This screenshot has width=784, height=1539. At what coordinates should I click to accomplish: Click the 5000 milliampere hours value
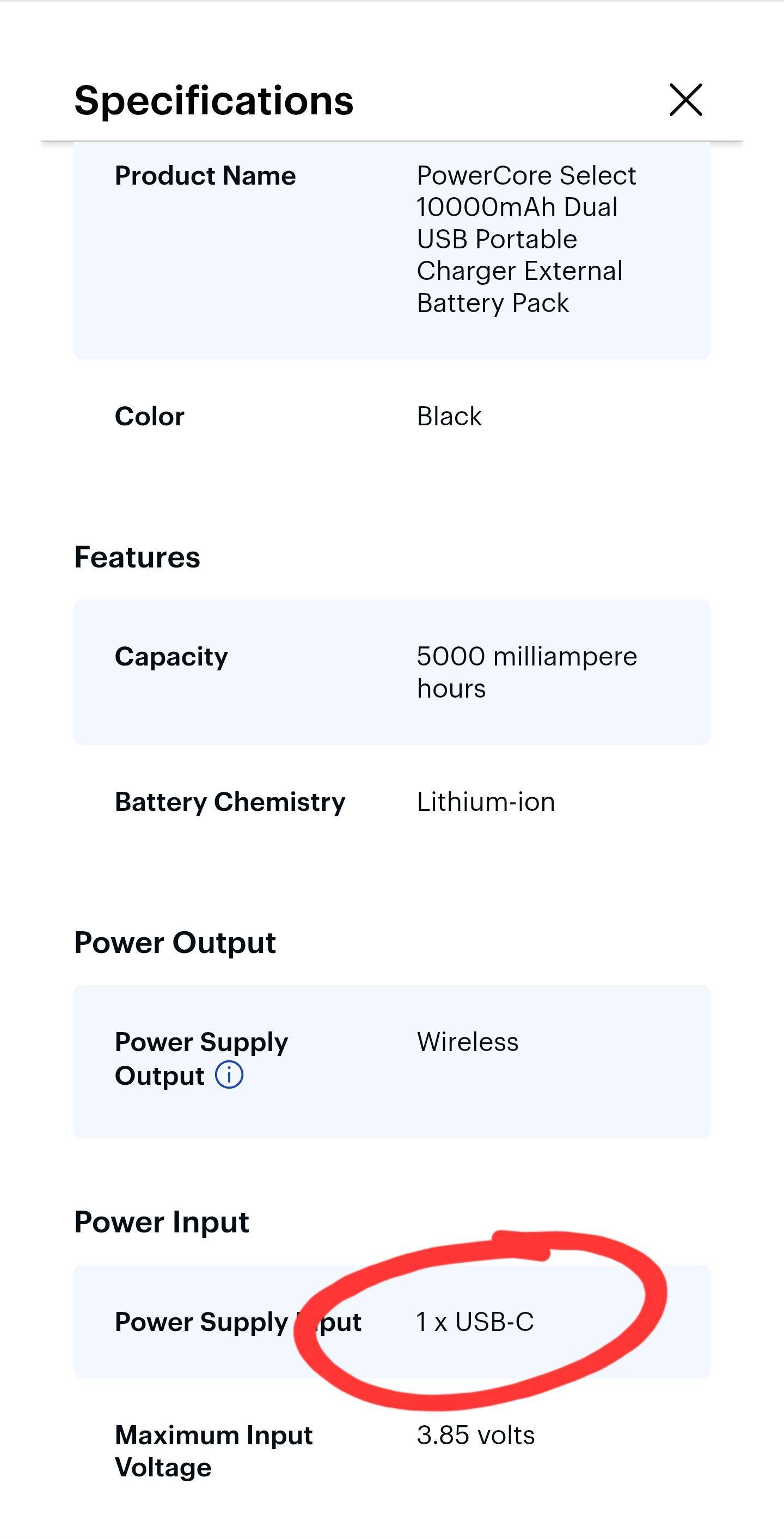tap(526, 672)
